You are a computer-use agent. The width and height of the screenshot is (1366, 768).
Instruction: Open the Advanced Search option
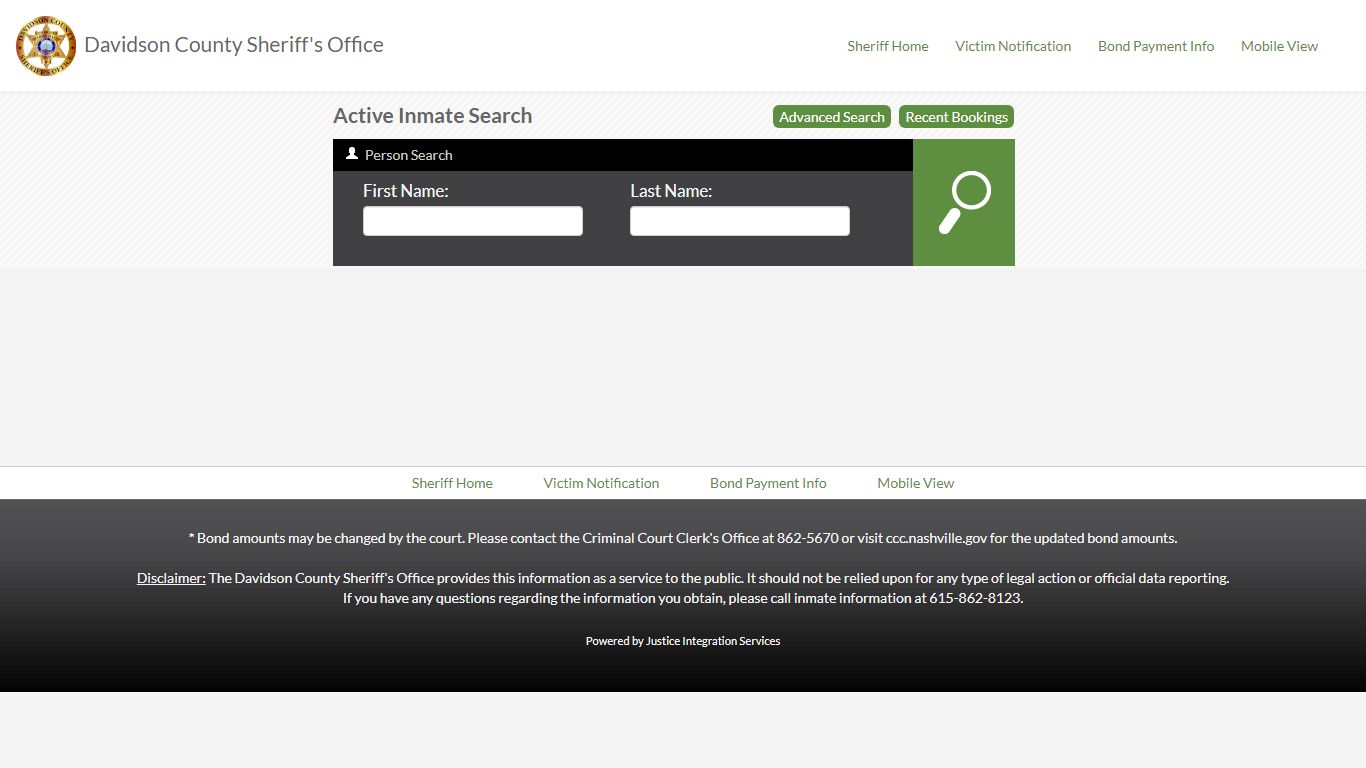coord(831,117)
